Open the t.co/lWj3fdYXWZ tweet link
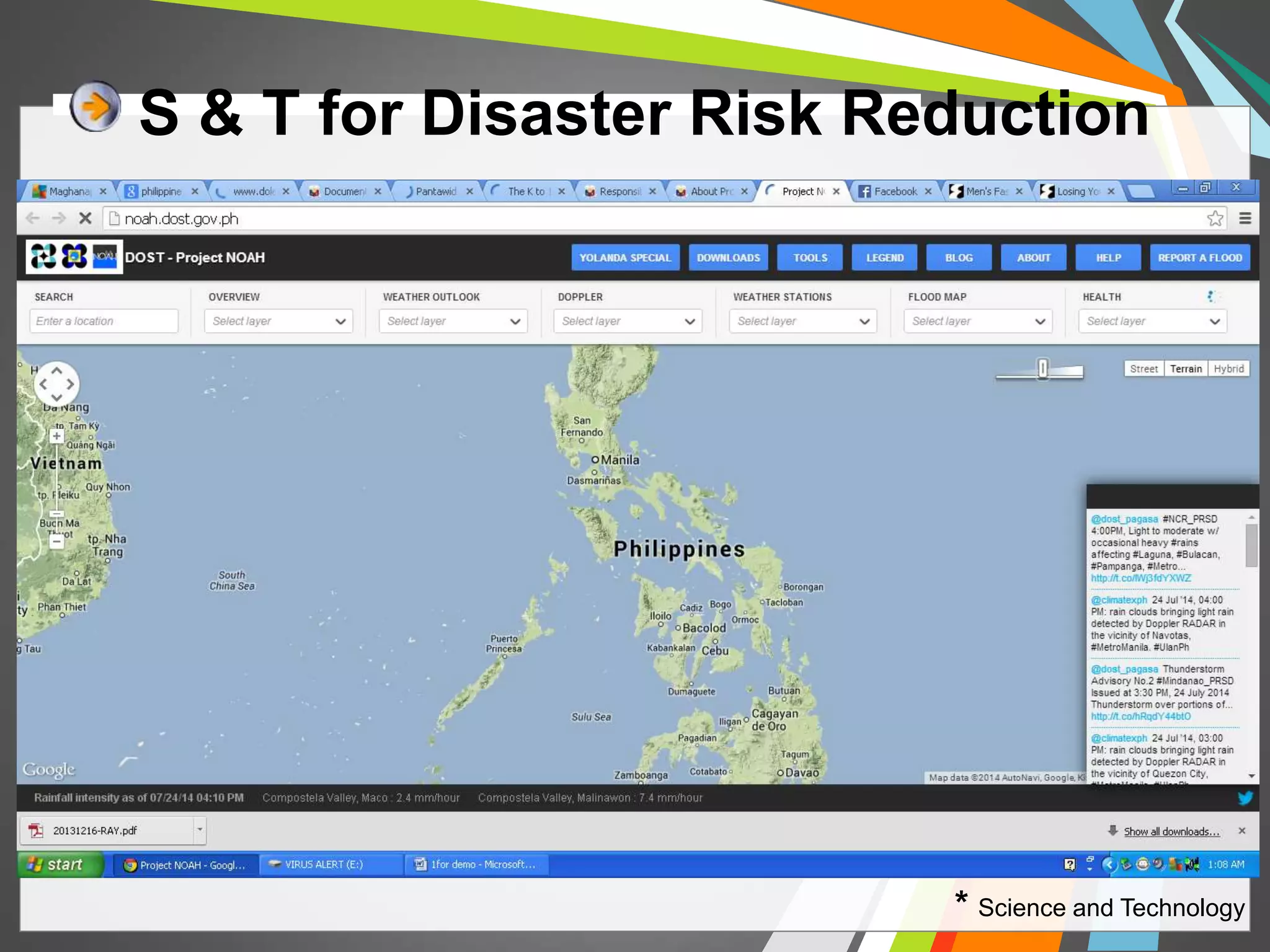 click(x=1141, y=578)
